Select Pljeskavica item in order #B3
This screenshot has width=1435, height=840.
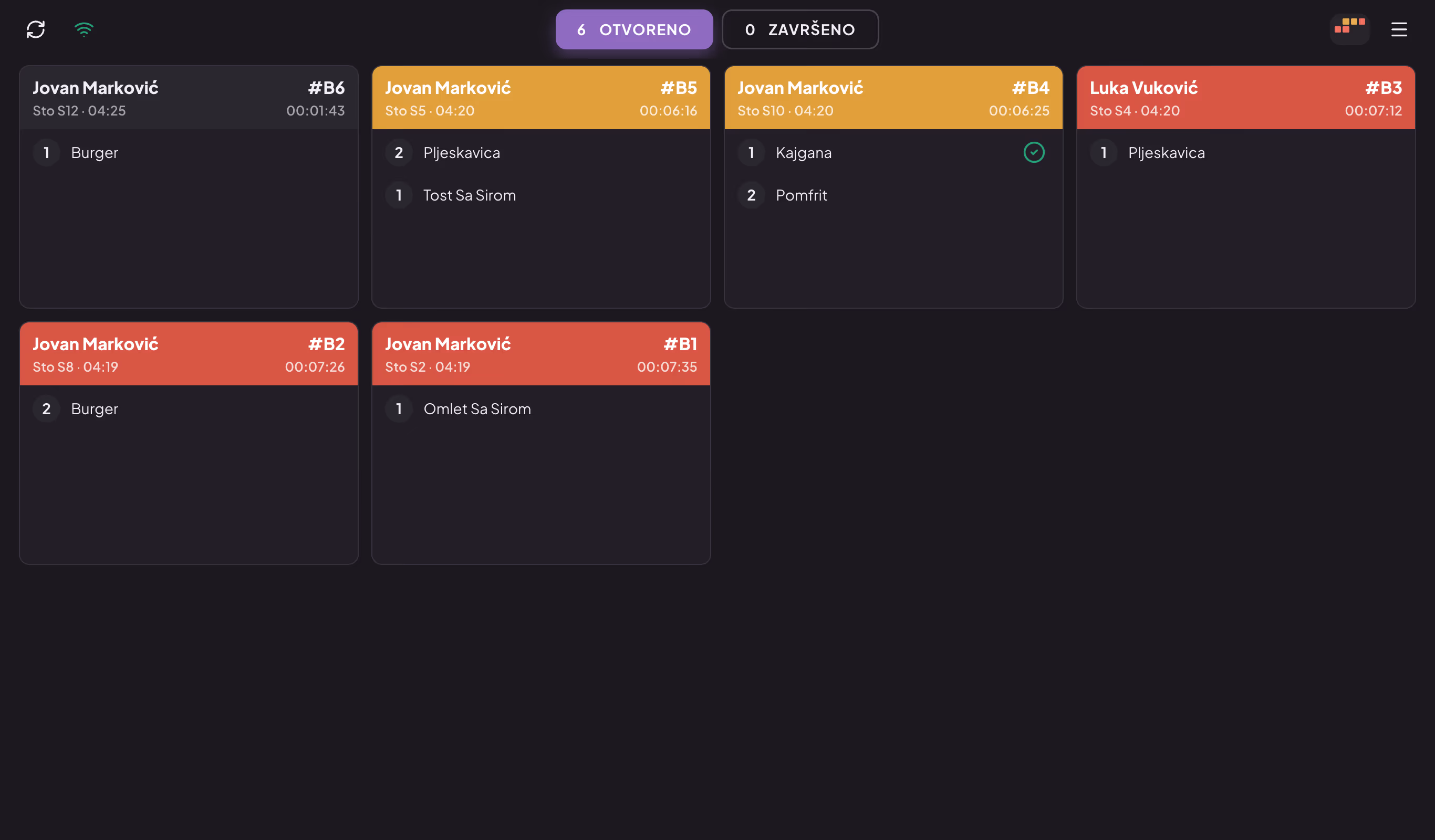1246,153
